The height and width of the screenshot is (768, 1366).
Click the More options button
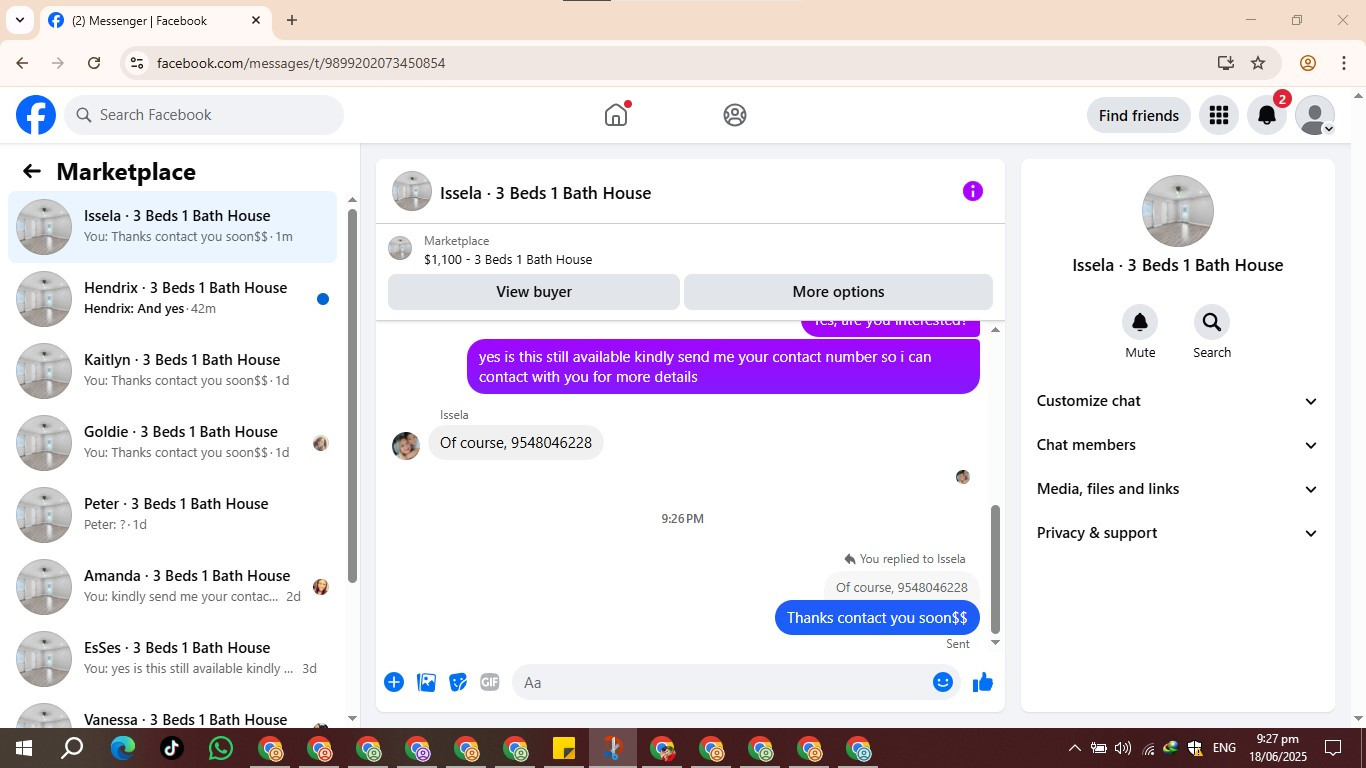tap(838, 292)
